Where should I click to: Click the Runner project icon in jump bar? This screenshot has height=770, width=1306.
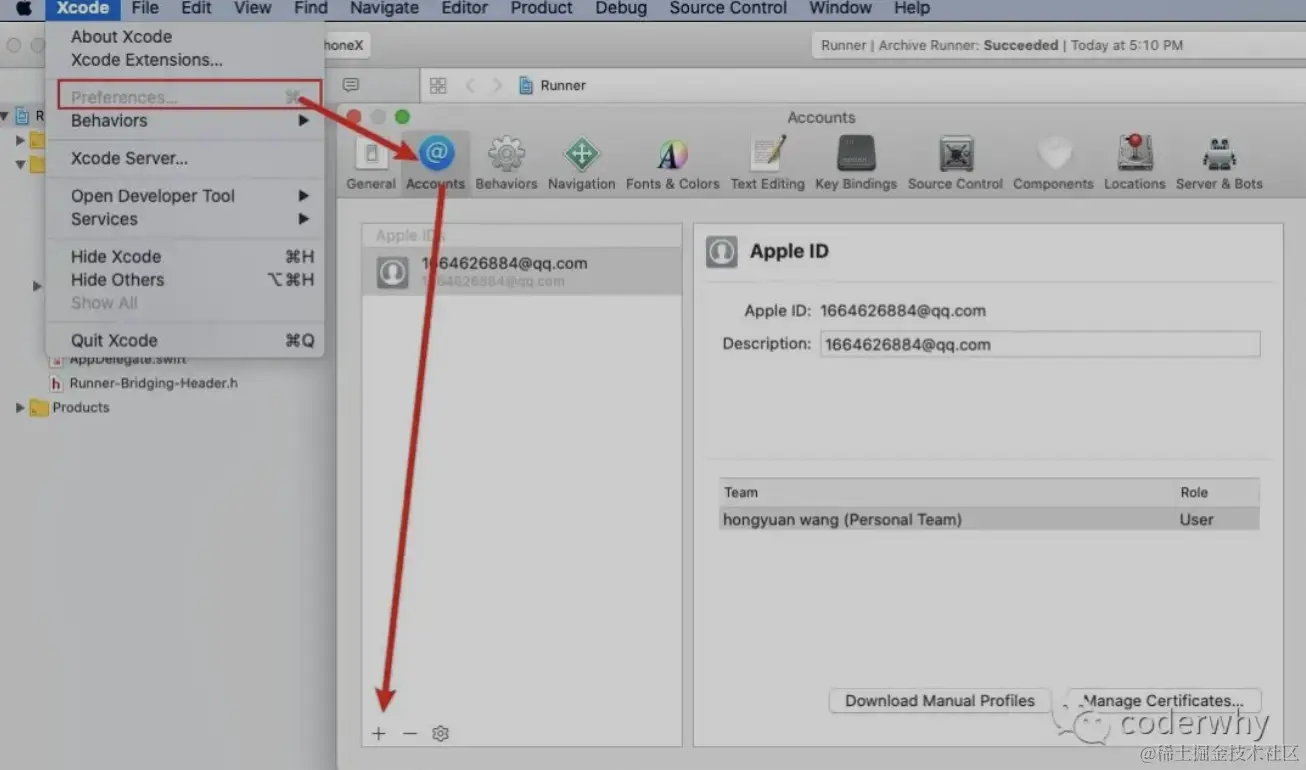(526, 86)
